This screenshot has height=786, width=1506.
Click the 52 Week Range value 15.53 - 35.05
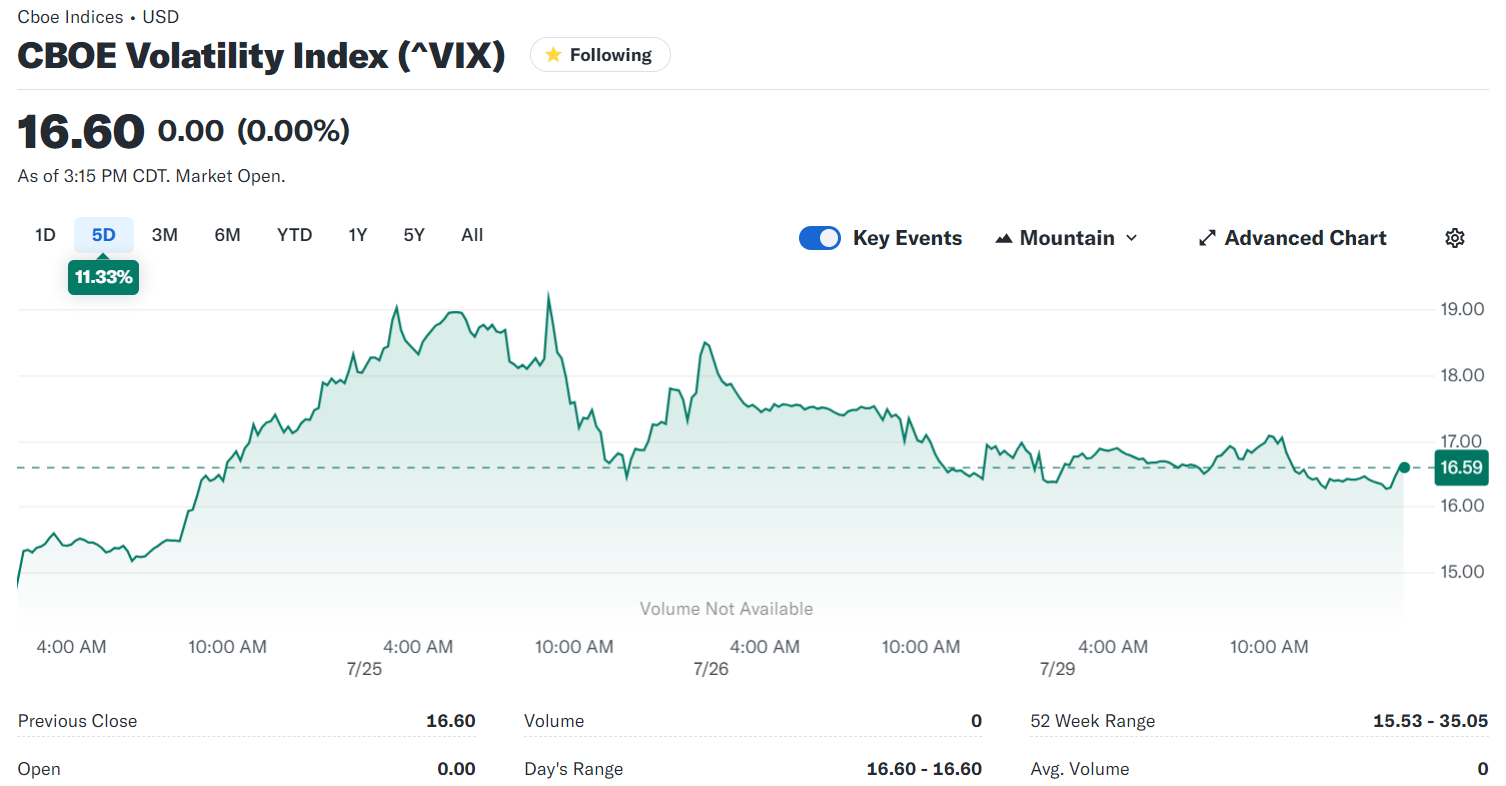click(x=1430, y=721)
